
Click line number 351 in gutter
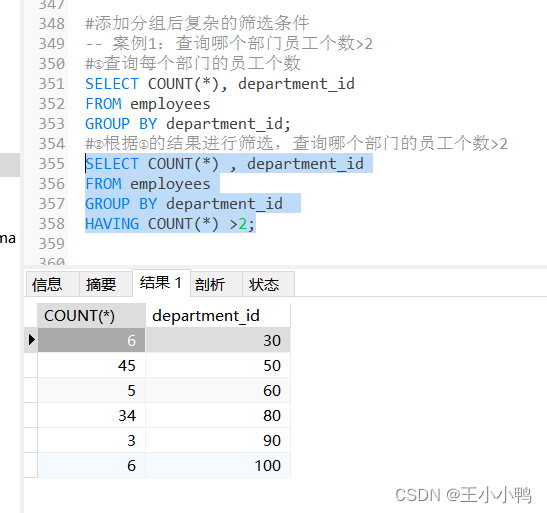click(52, 84)
